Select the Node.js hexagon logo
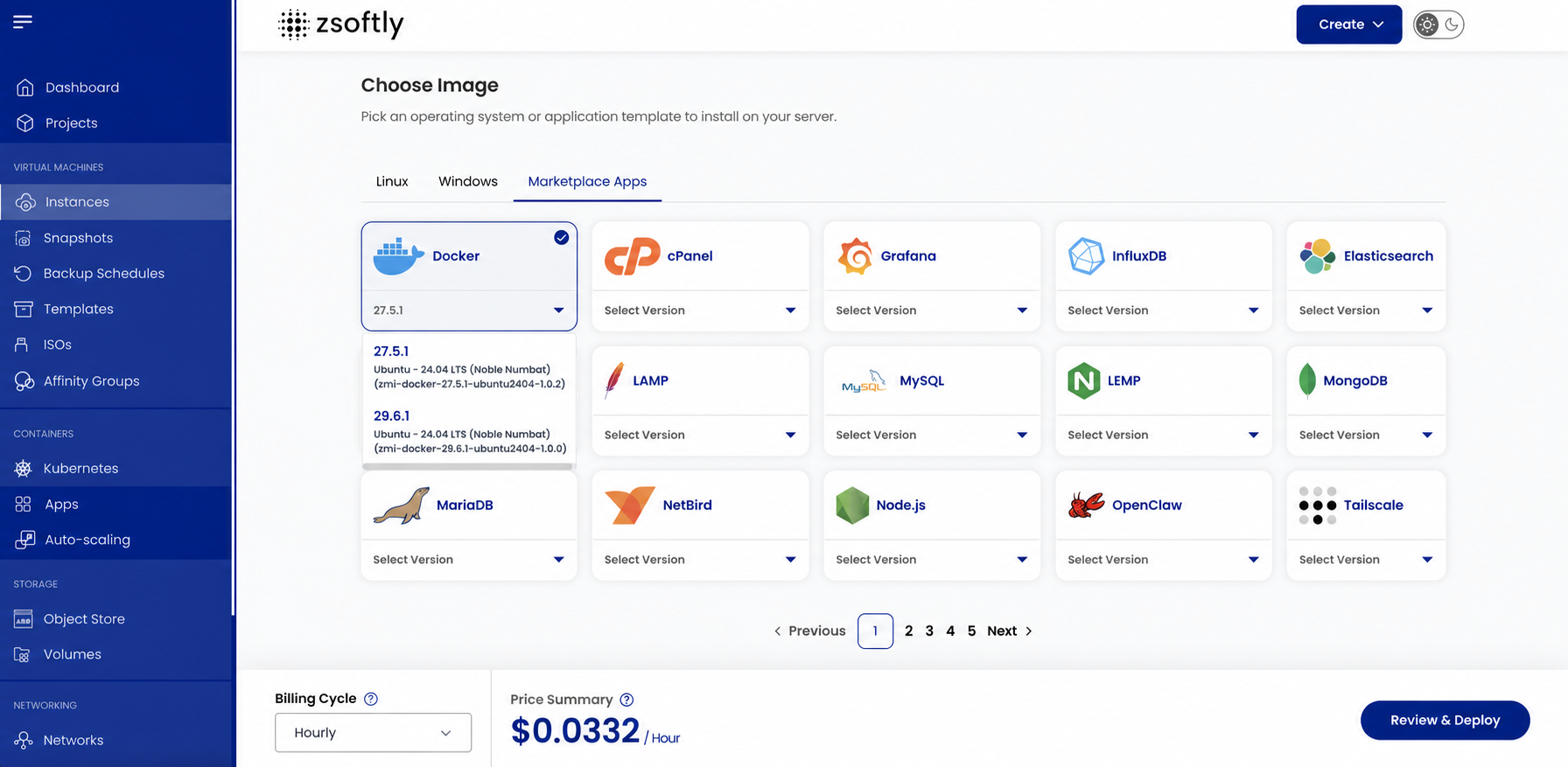The width and height of the screenshot is (1568, 767). point(852,506)
